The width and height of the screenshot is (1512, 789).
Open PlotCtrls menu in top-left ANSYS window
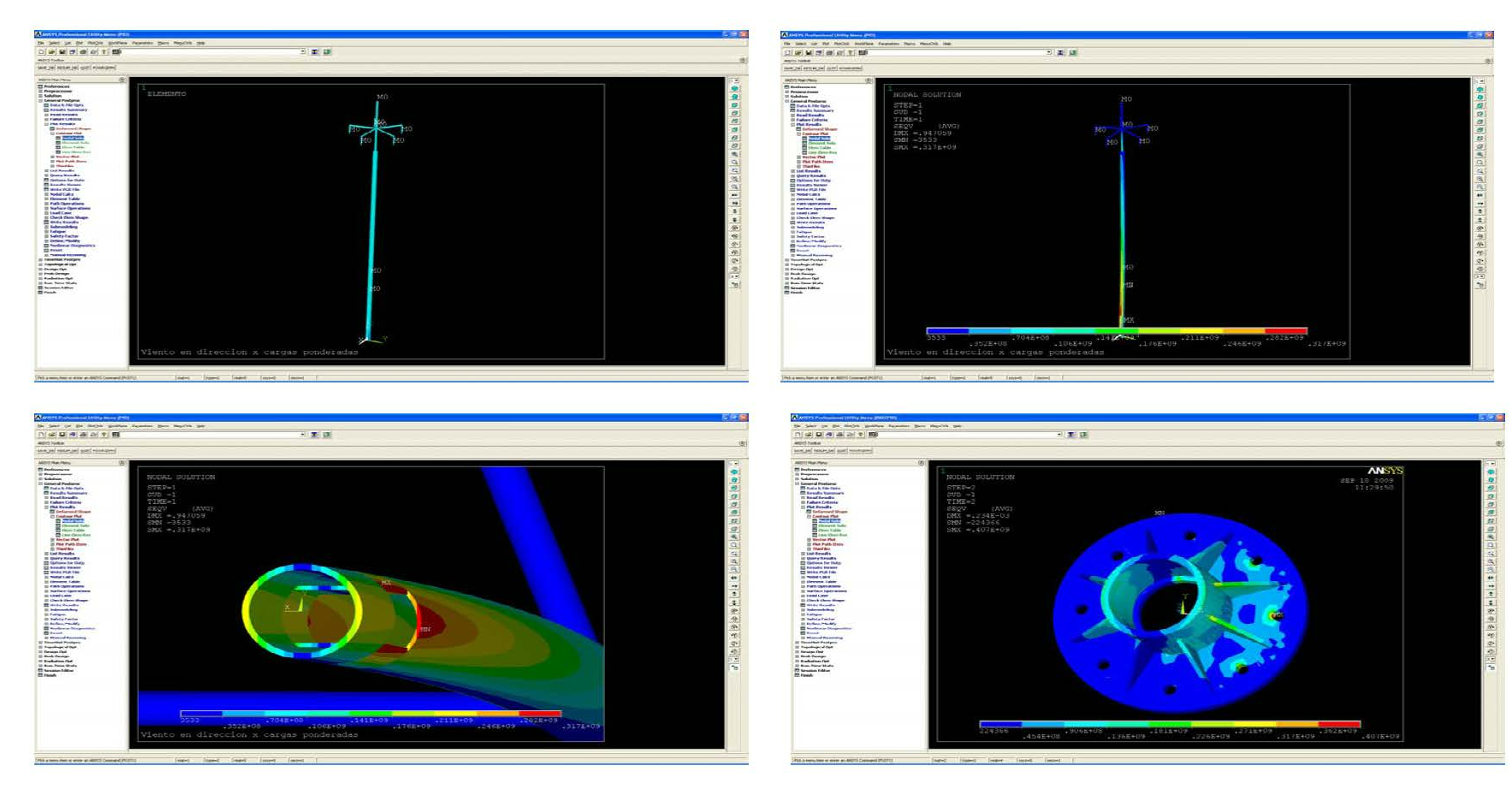[95, 43]
